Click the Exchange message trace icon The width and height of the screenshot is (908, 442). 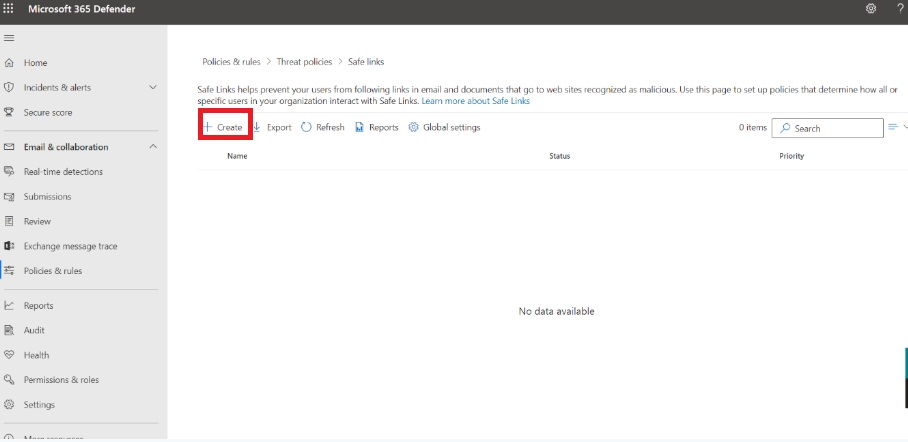9,246
